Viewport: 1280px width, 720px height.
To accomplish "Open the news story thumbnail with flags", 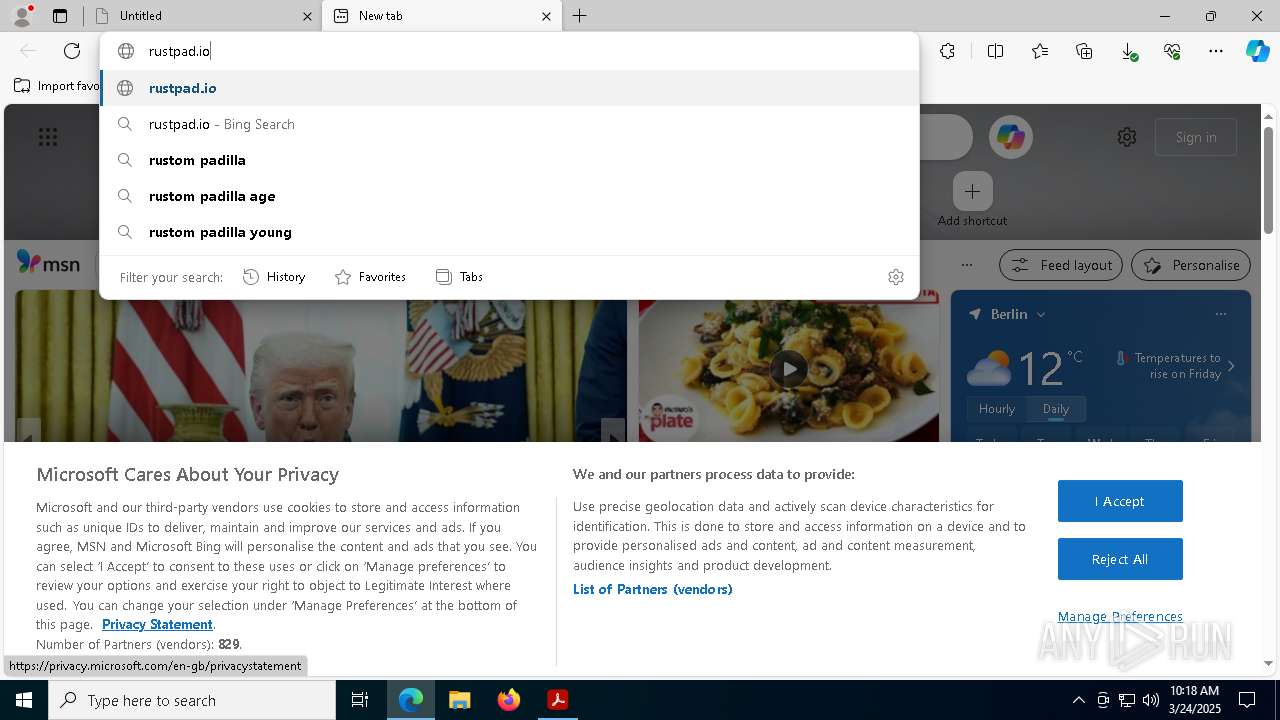I will pyautogui.click(x=322, y=366).
